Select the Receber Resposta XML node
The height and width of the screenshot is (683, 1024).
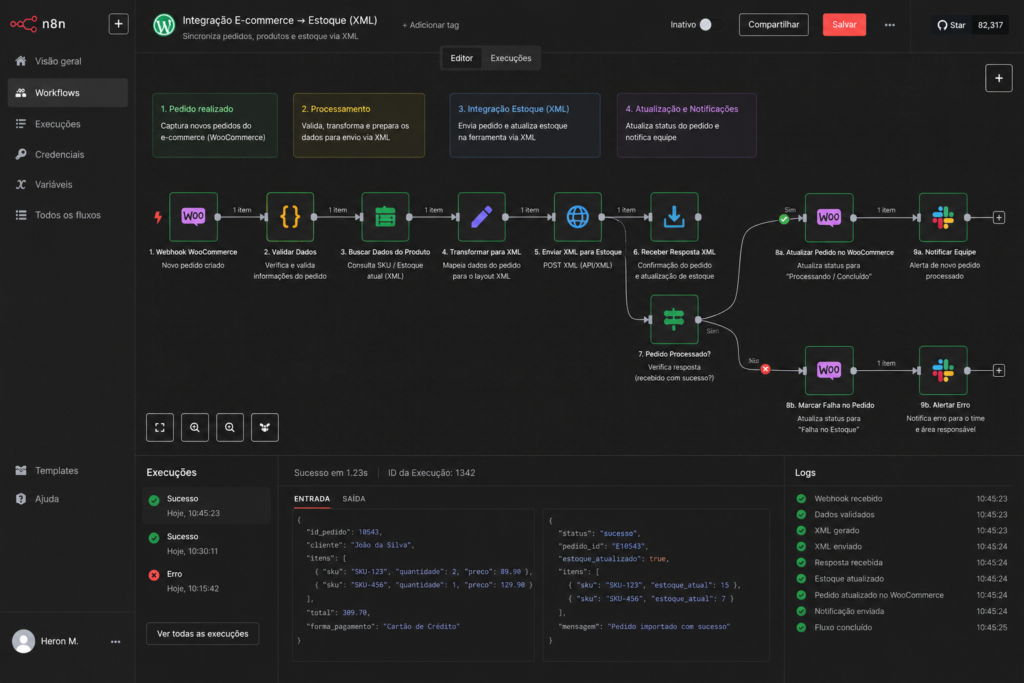(674, 217)
